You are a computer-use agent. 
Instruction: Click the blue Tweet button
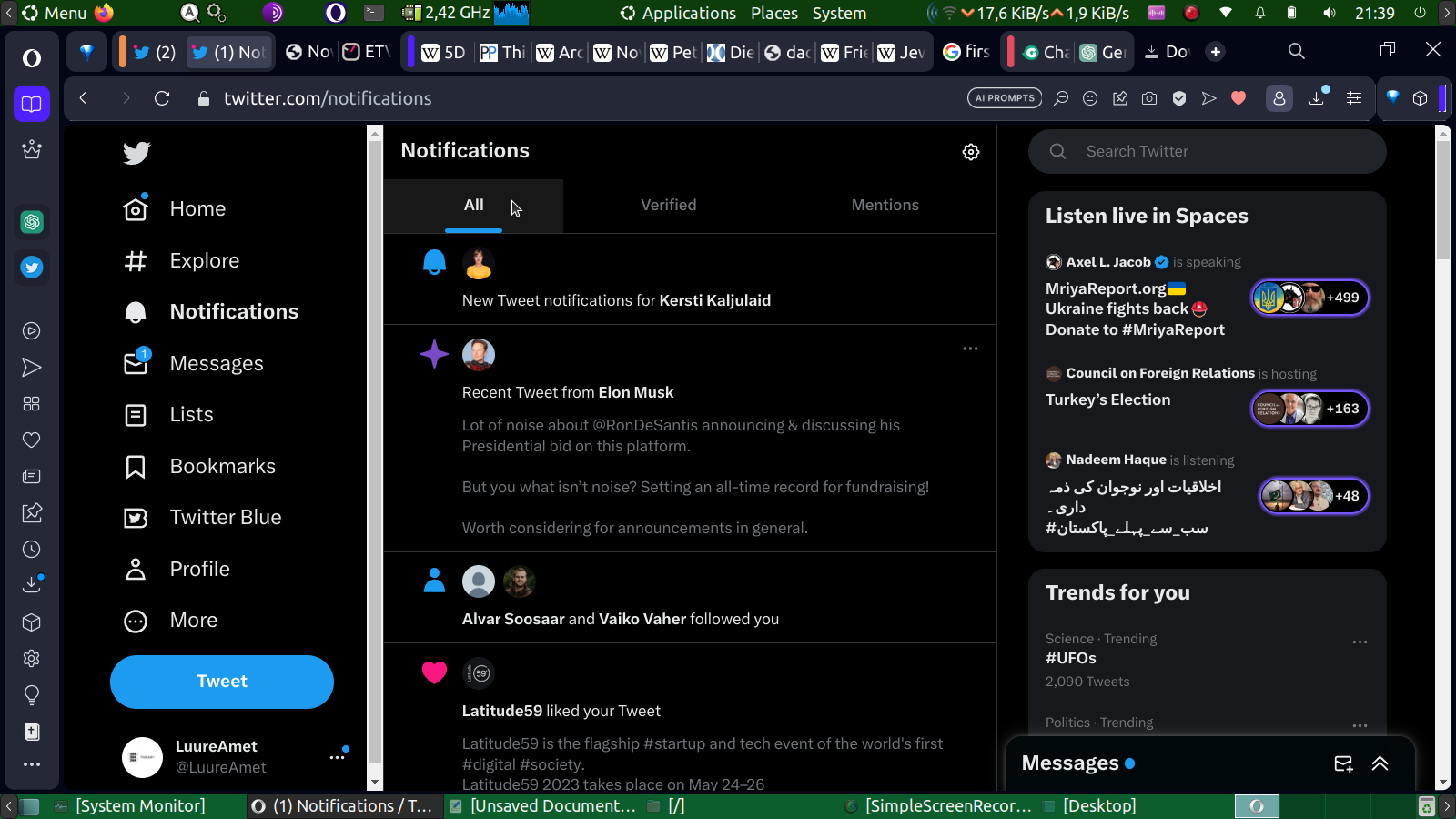(x=222, y=682)
